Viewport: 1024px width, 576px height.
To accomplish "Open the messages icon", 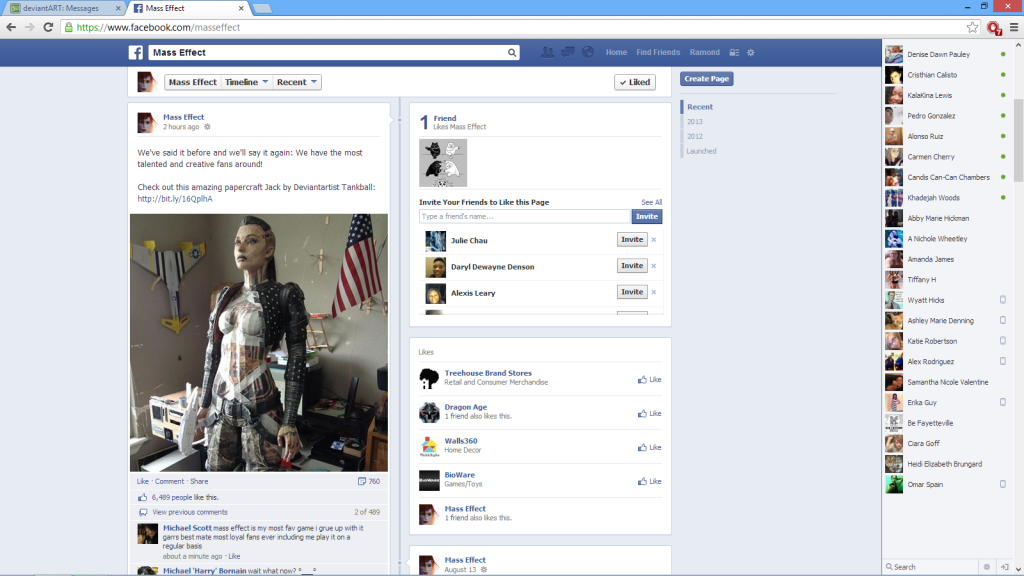I will 568,52.
